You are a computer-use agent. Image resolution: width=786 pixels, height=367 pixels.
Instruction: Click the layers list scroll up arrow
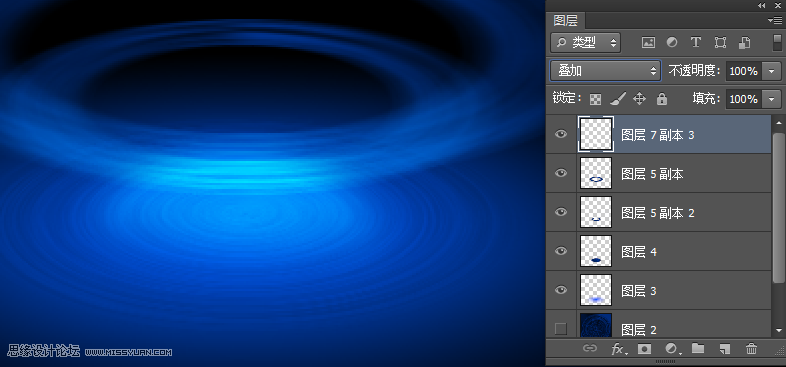778,122
